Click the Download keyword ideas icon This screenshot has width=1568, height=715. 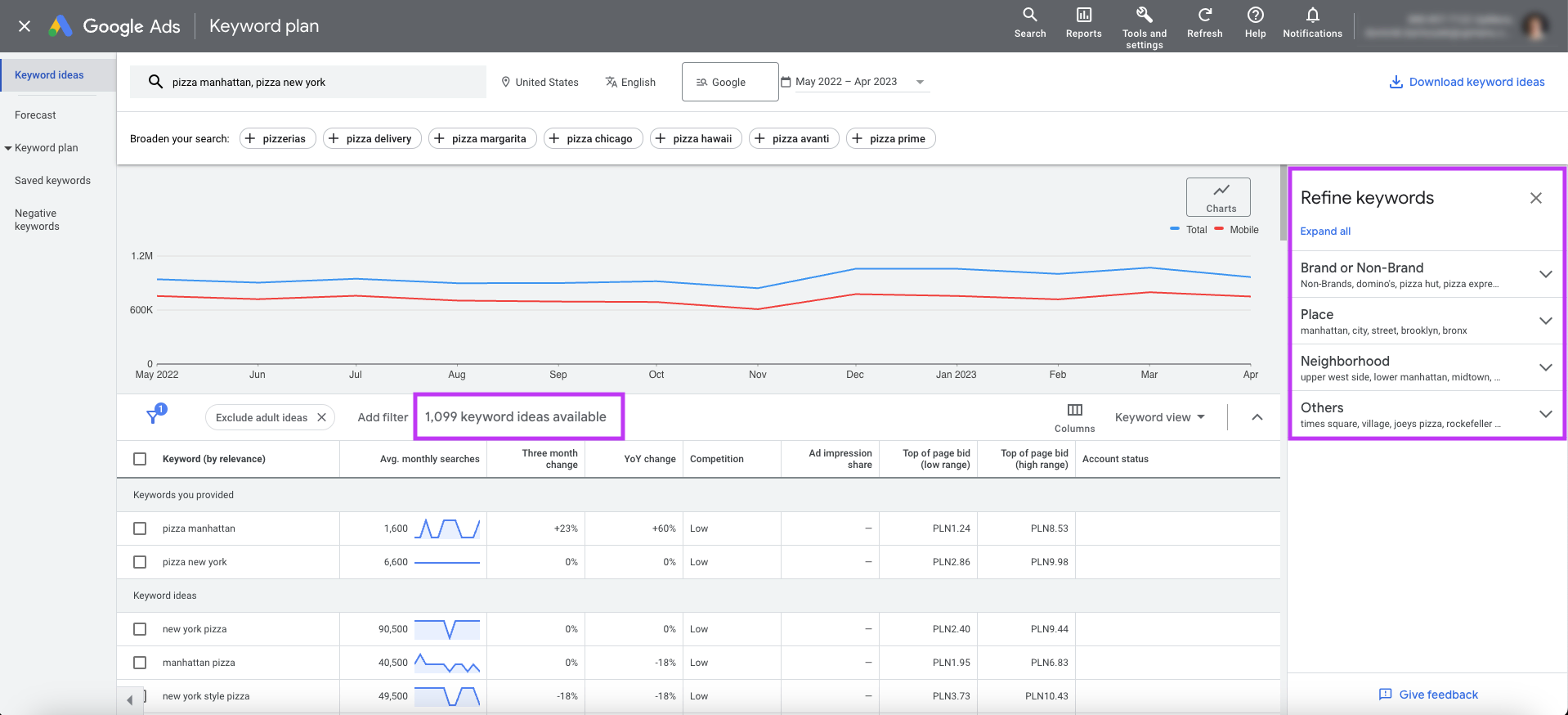pos(1396,82)
